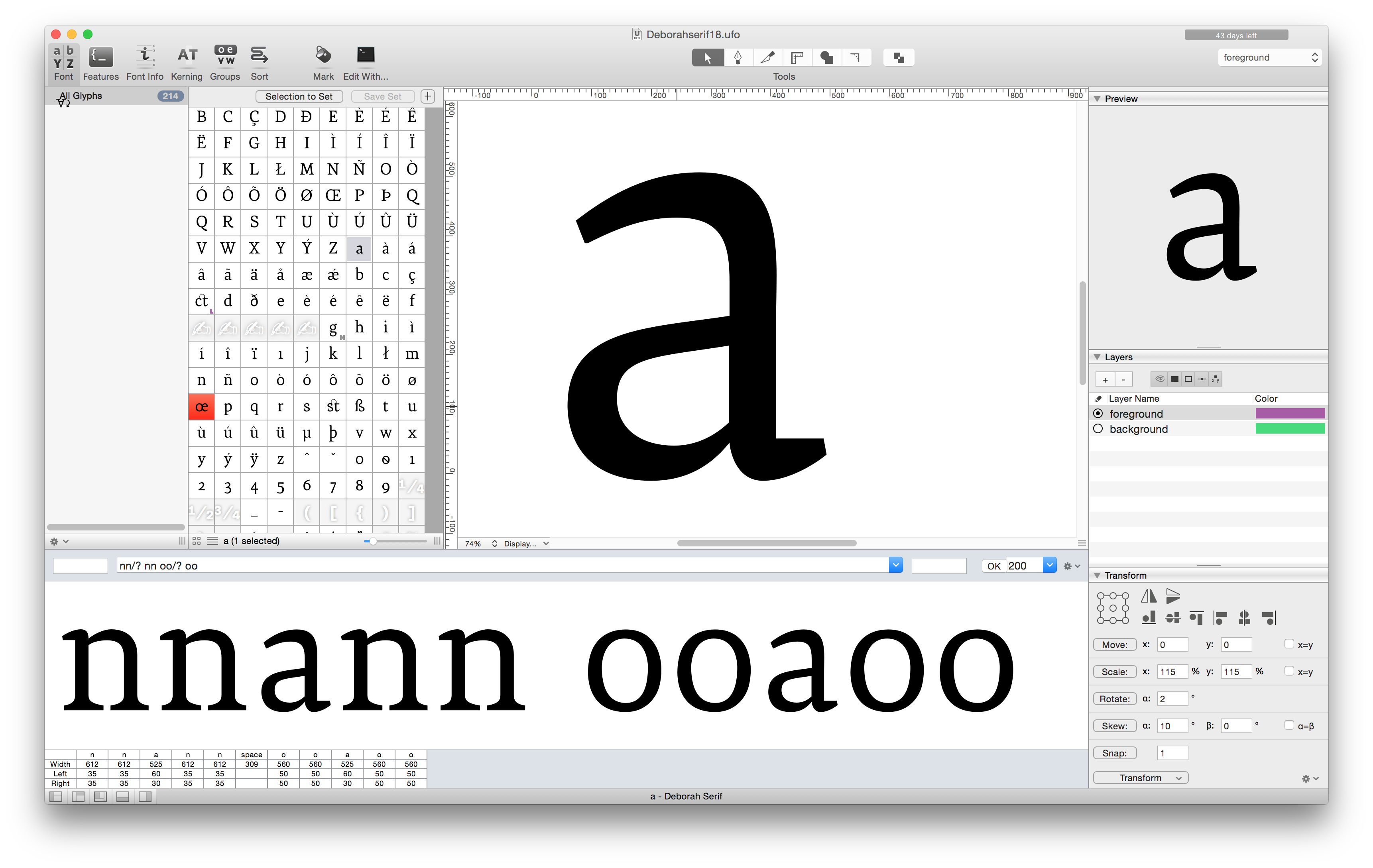Collapse the Transform panel section
The image size is (1373, 868).
pos(1097,575)
